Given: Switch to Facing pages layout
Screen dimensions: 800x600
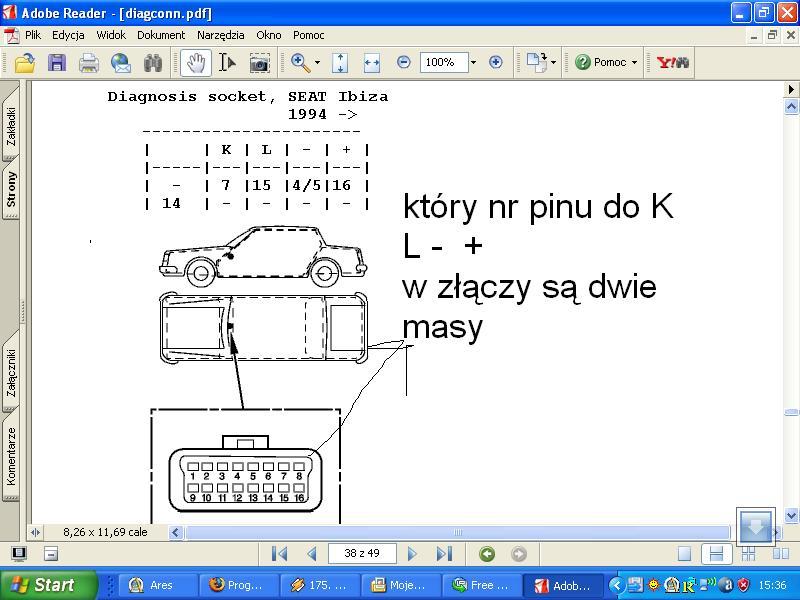Looking at the screenshot, I should (781, 554).
